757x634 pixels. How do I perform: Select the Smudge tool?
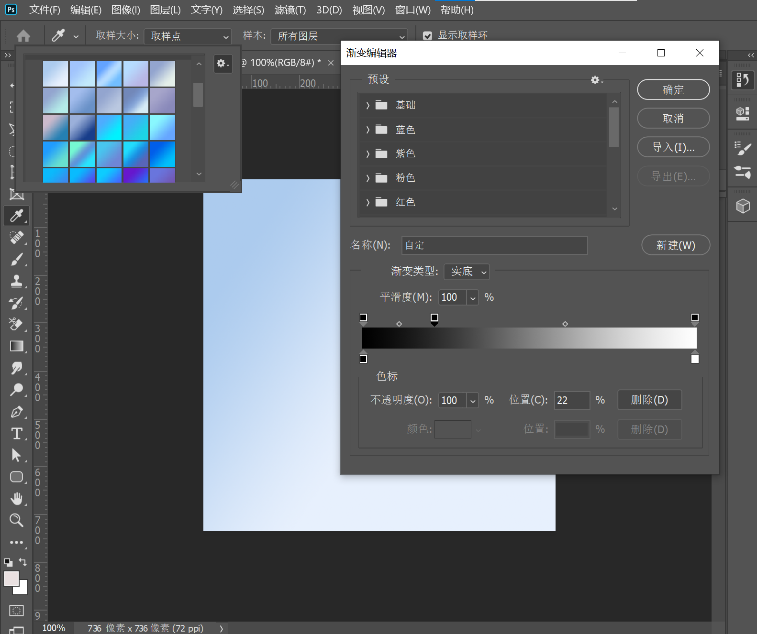coord(16,368)
